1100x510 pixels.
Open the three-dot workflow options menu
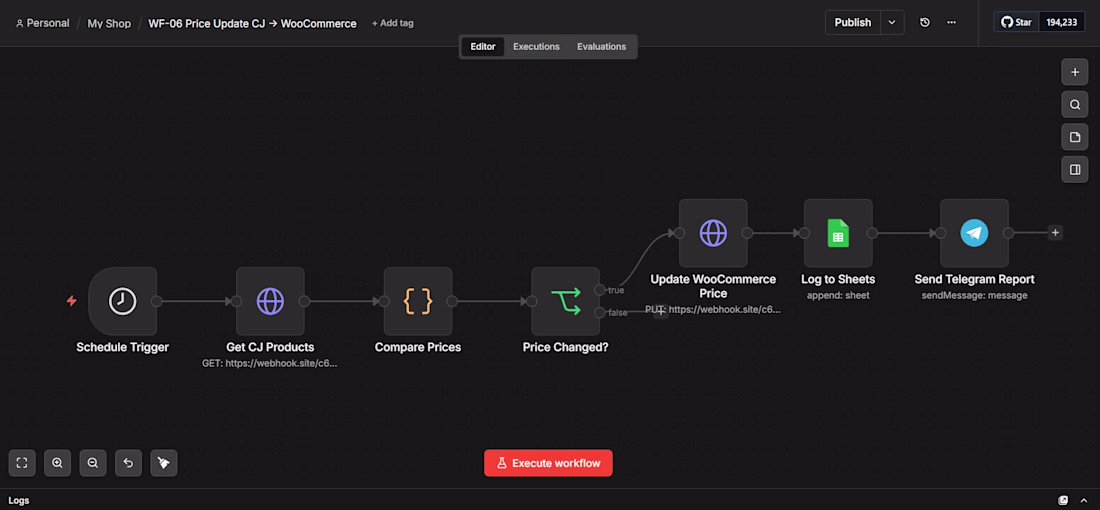pos(951,22)
